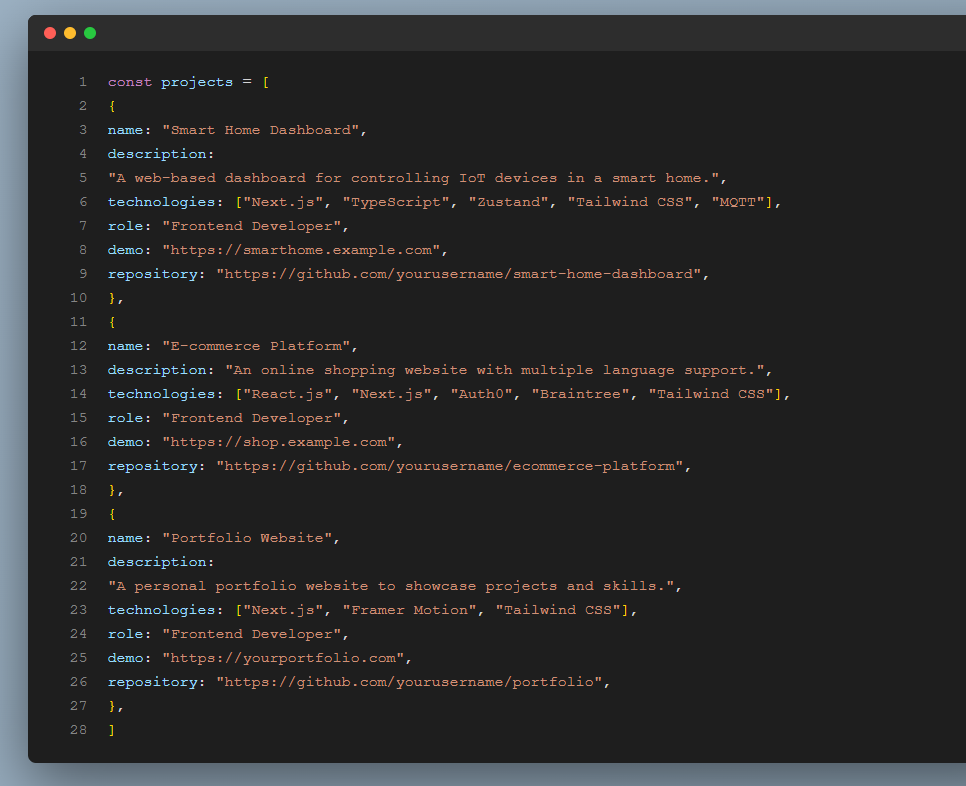966x786 pixels.
Task: Click the yellow minimize window dot
Action: [70, 33]
